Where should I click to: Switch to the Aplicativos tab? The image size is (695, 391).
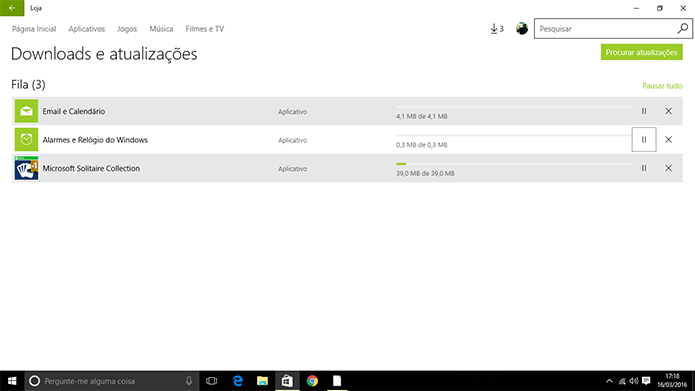(x=86, y=29)
